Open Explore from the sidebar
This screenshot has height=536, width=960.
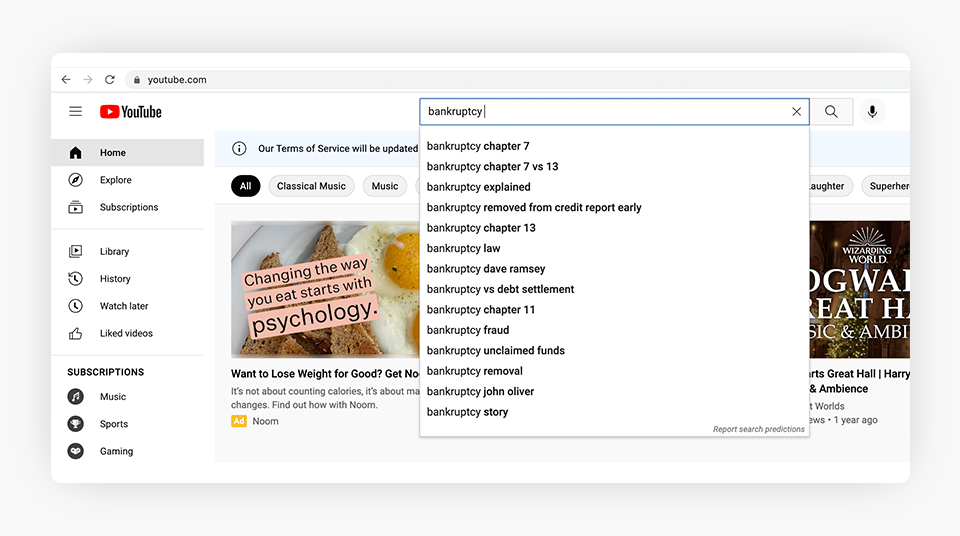coord(115,180)
